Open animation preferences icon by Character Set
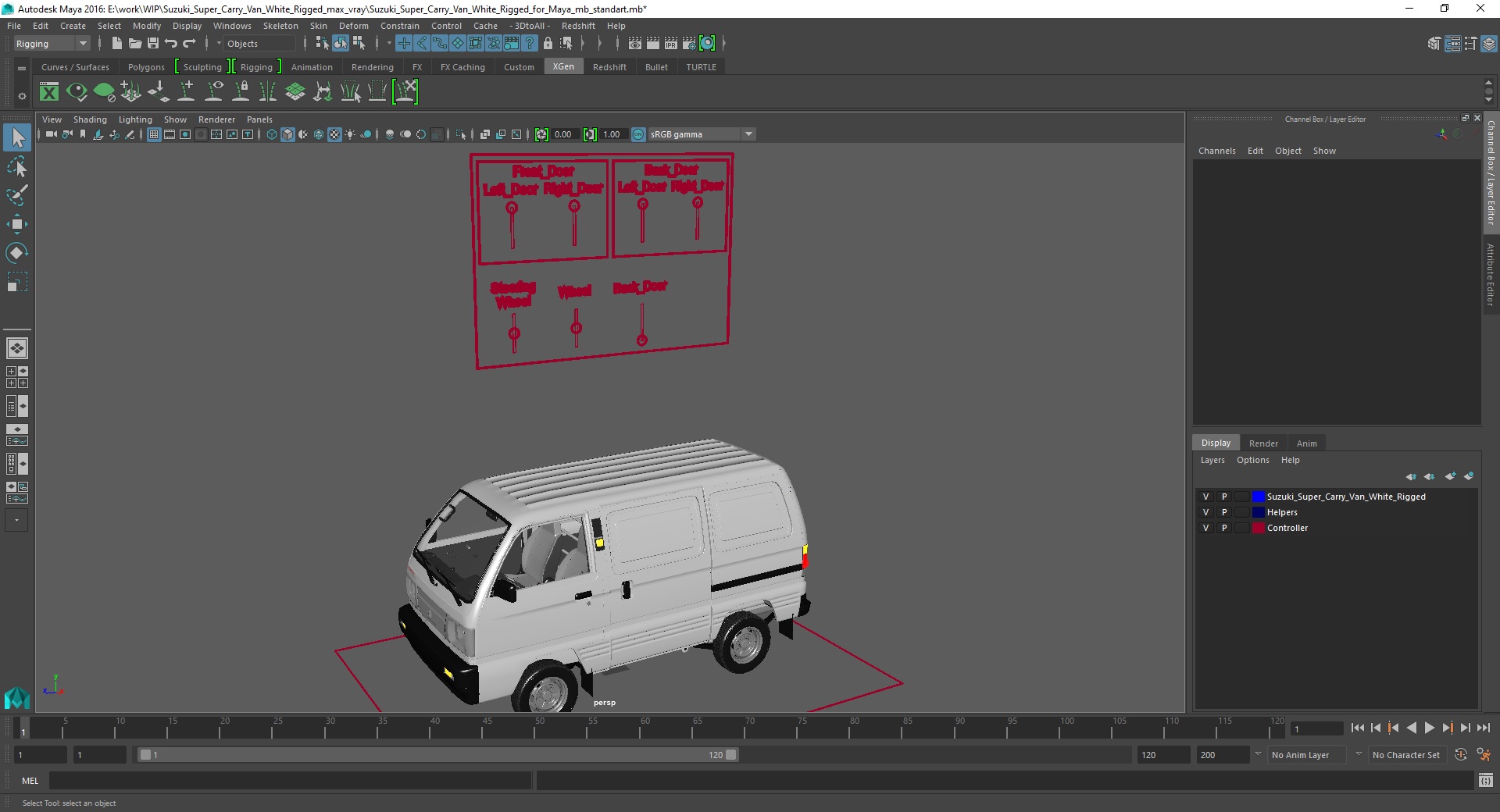 1484,755
